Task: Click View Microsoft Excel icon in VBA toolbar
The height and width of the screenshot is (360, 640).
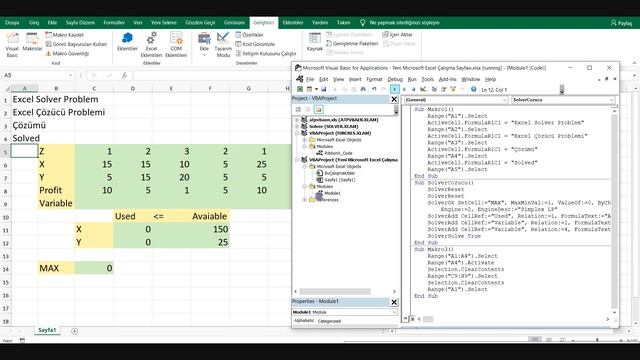Action: pyautogui.click(x=300, y=89)
